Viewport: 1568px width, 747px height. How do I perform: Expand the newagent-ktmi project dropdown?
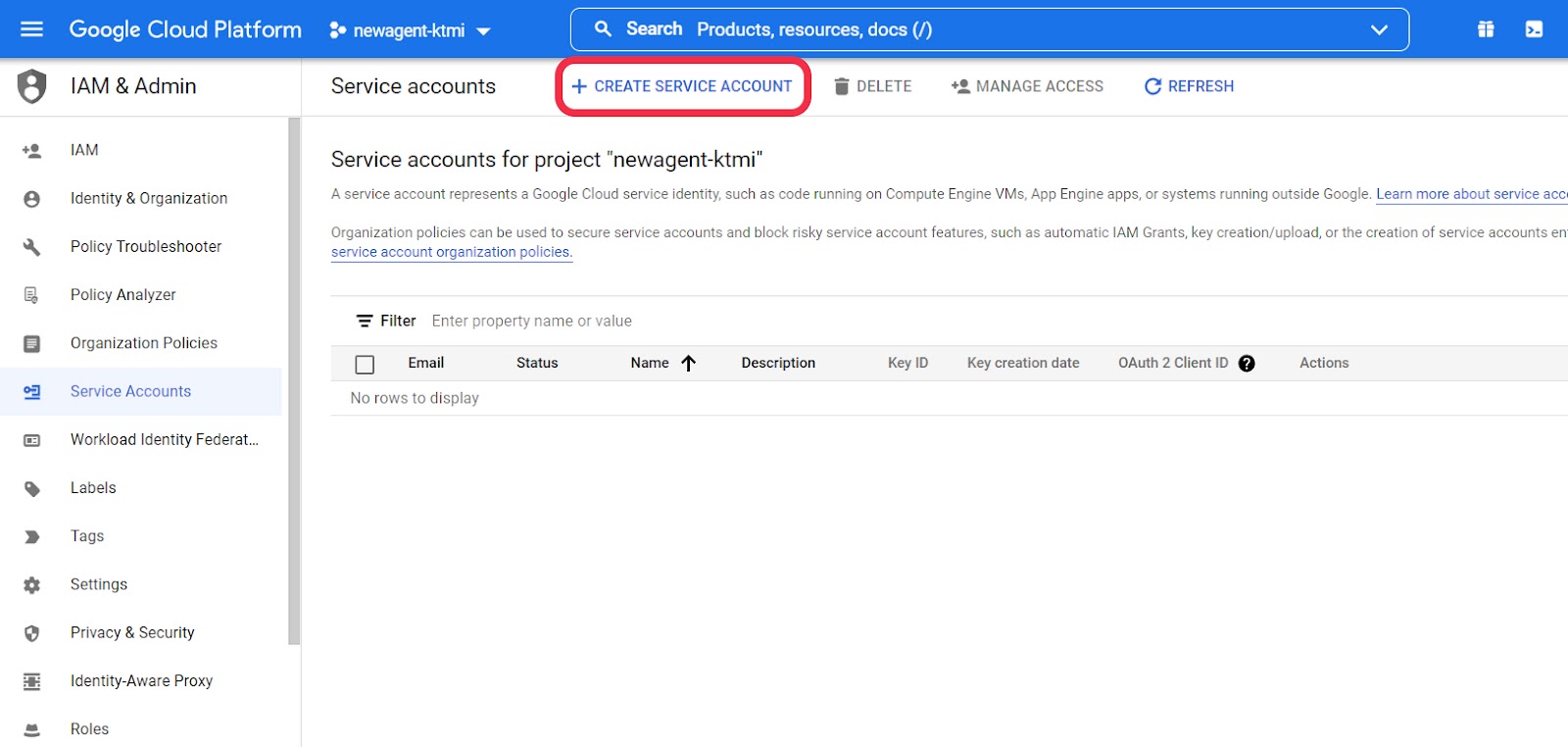click(x=483, y=31)
